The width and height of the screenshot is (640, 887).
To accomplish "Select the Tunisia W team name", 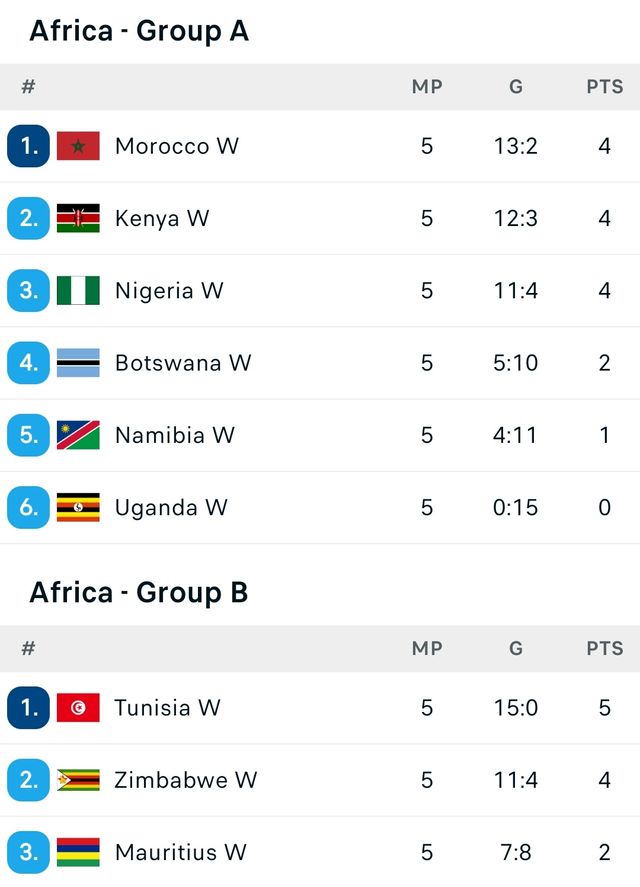I will pos(167,708).
